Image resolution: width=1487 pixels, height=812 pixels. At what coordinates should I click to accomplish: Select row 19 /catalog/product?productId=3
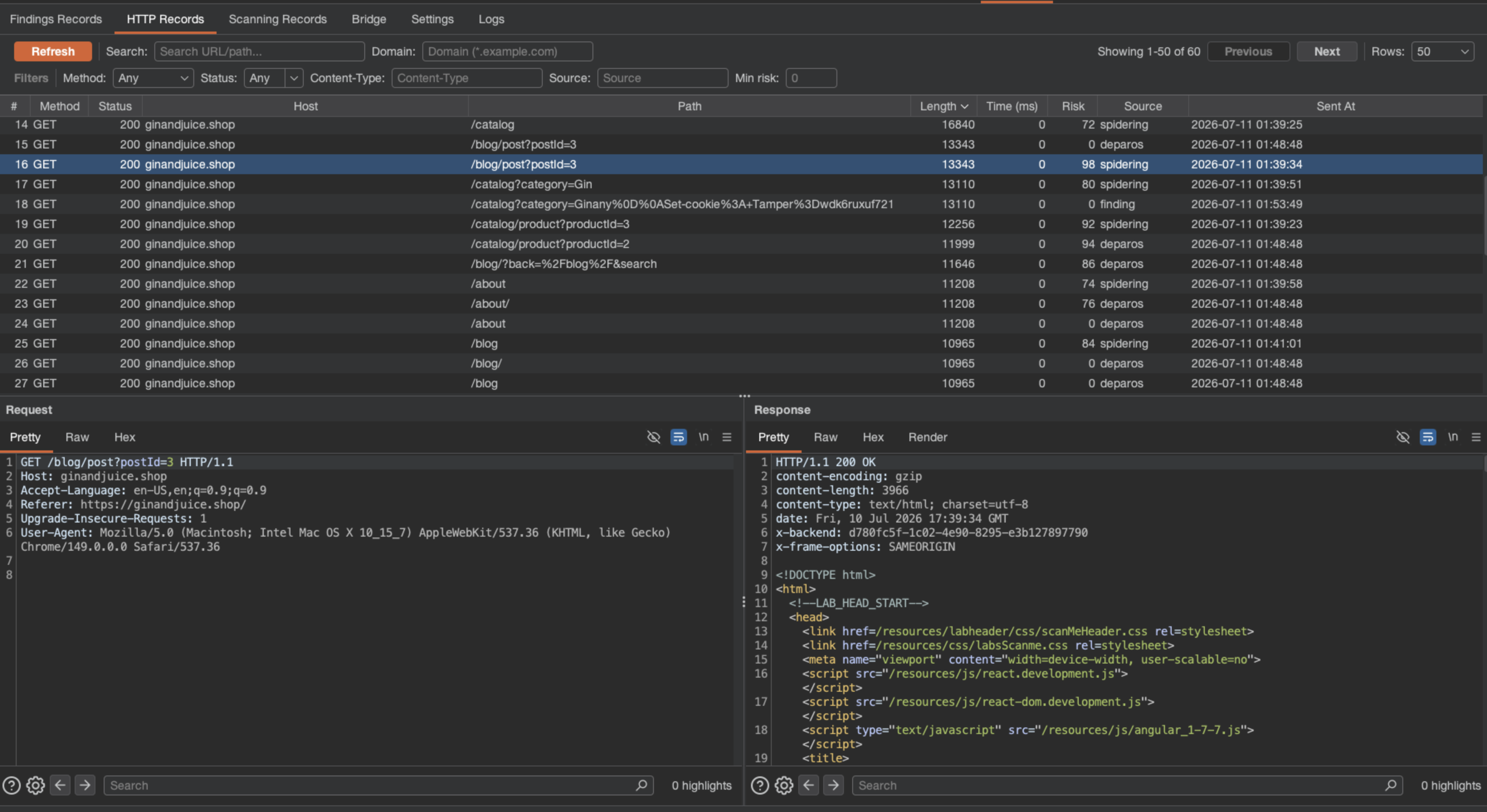[741, 224]
